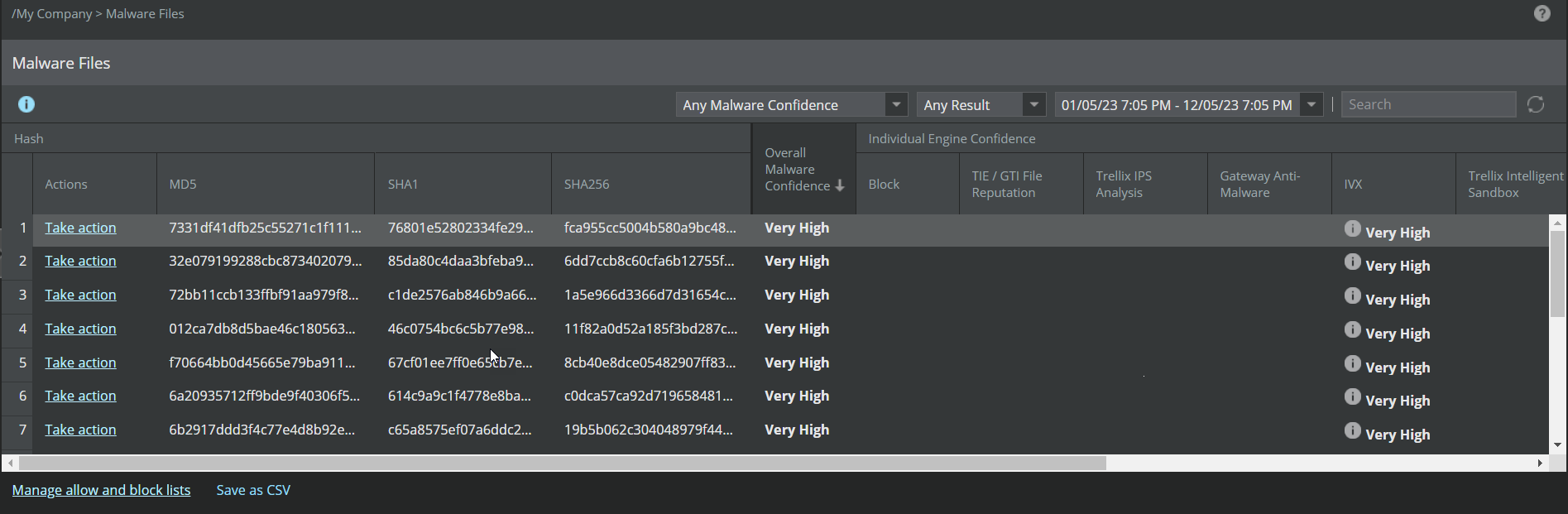1568x514 pixels.
Task: Click the Actions column header
Action: click(x=94, y=184)
